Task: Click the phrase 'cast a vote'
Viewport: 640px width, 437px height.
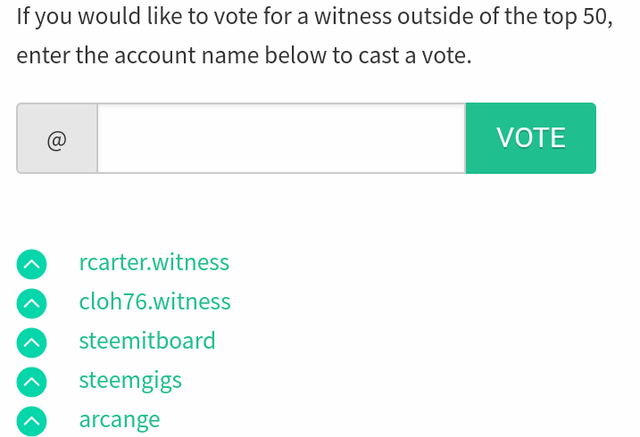Action: point(415,55)
